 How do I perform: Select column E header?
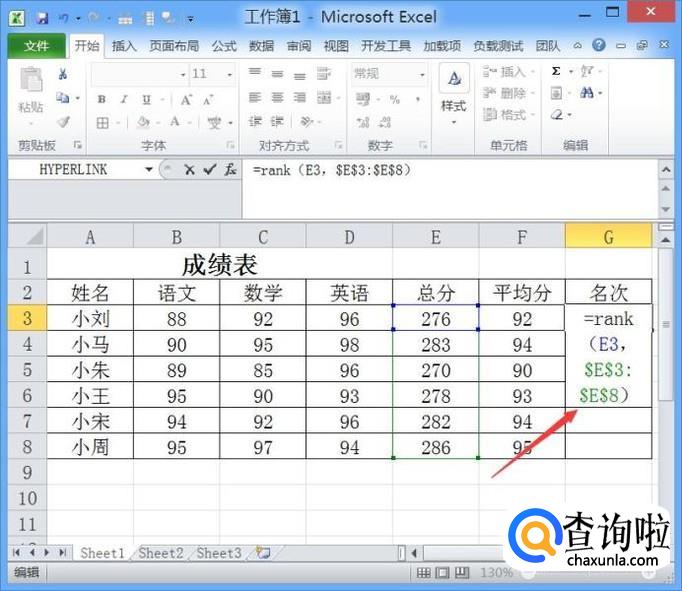pos(435,237)
